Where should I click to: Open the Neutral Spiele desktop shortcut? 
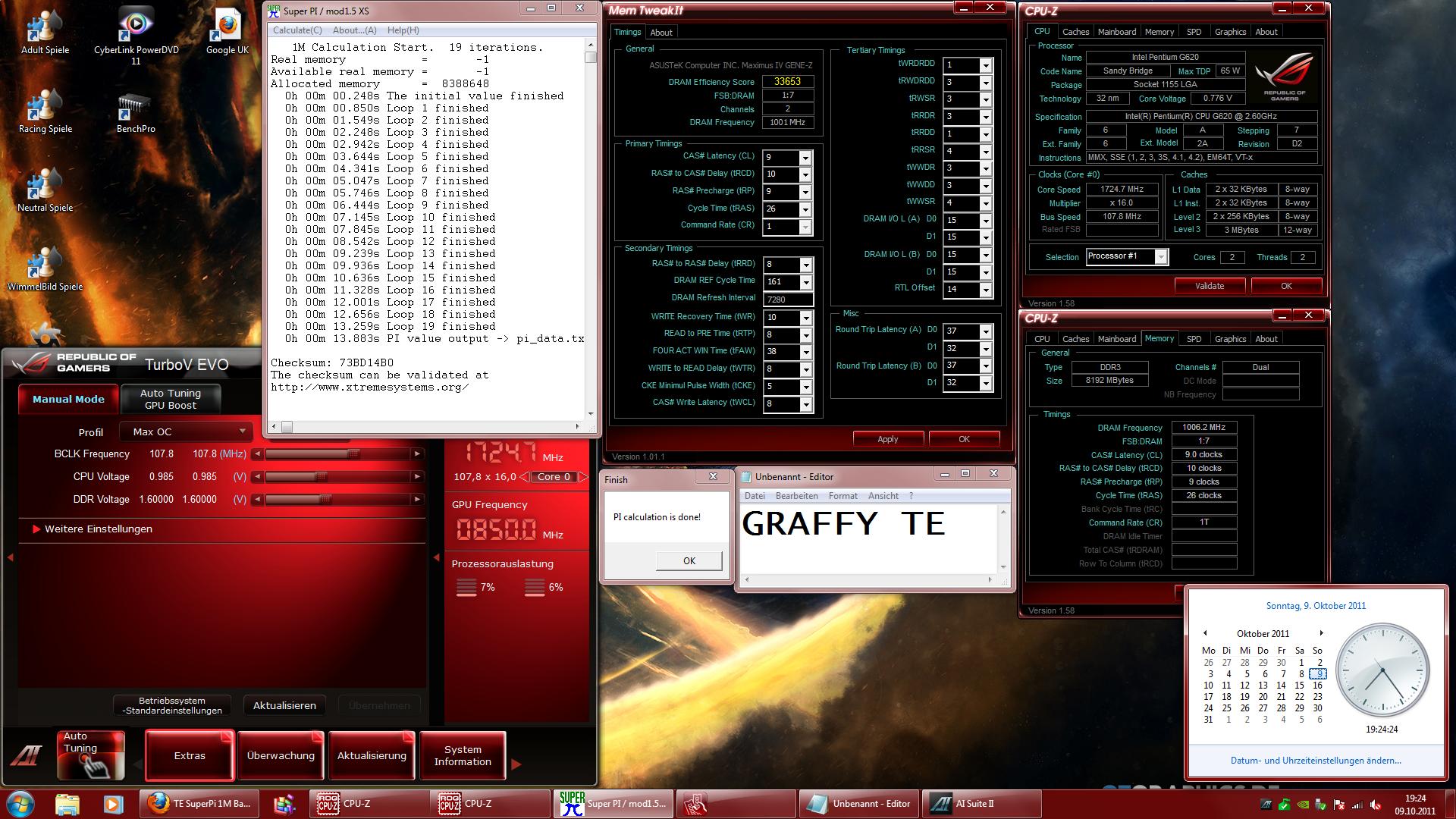click(45, 190)
